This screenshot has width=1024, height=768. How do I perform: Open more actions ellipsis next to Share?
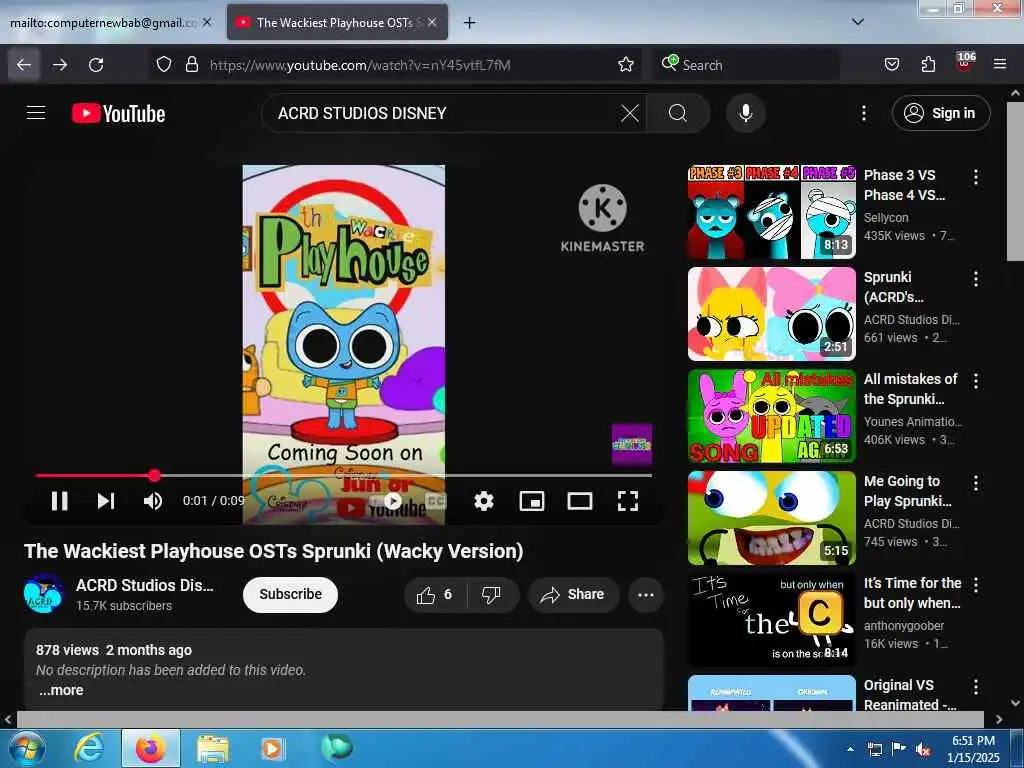tap(645, 595)
